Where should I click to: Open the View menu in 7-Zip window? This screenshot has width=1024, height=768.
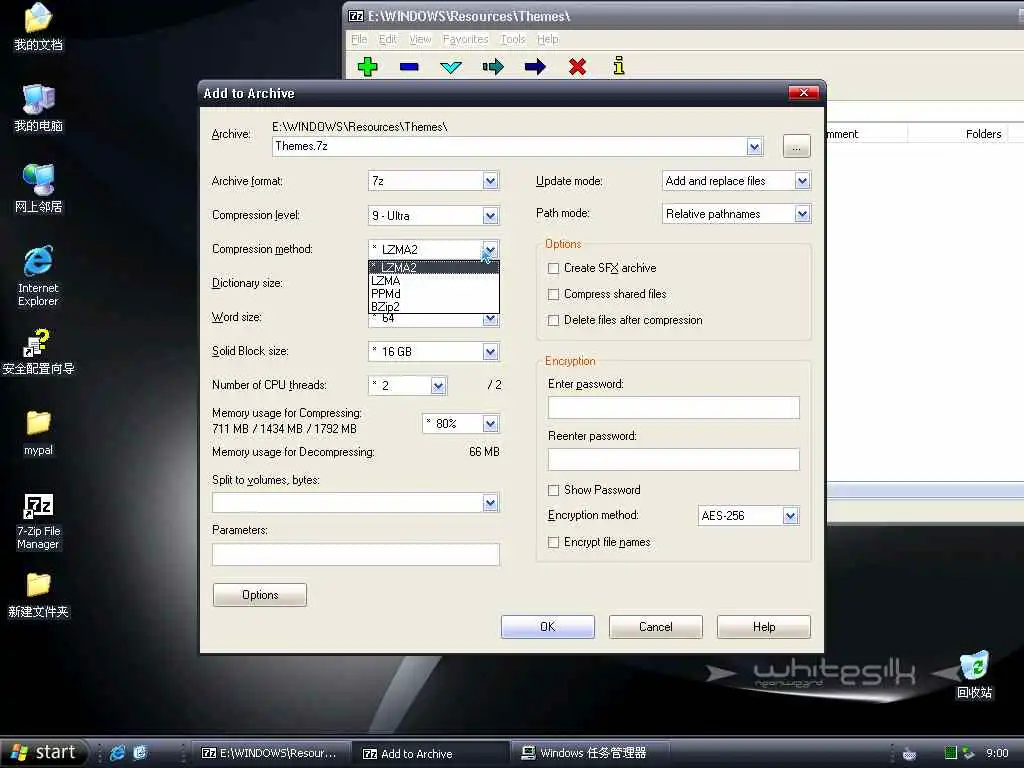point(420,39)
